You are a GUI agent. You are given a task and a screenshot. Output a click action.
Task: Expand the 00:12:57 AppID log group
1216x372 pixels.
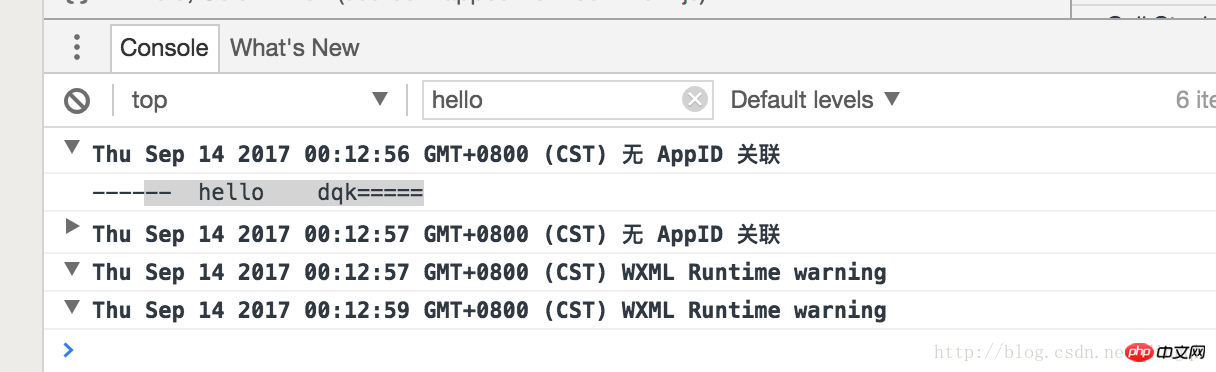coord(71,227)
